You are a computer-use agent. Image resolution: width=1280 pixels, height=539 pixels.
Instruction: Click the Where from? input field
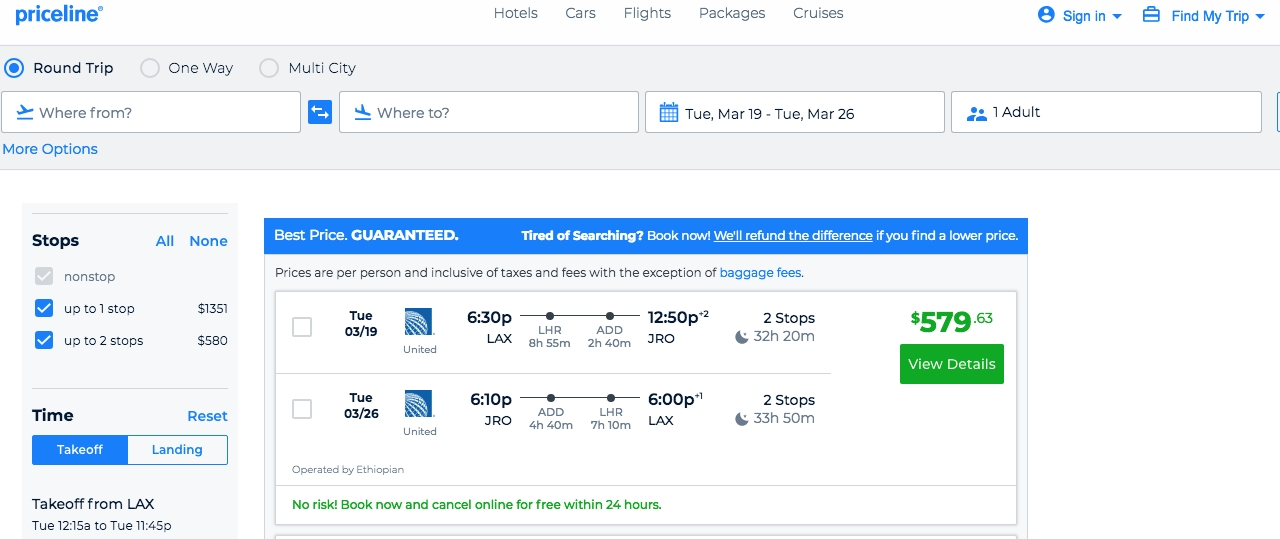[x=151, y=112]
